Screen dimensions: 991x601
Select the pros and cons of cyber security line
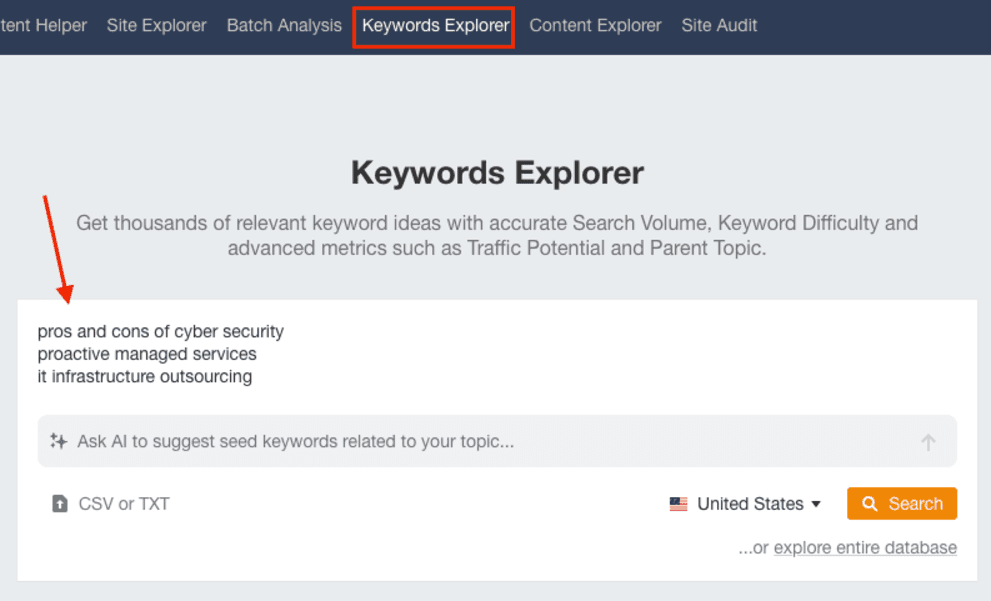(160, 331)
